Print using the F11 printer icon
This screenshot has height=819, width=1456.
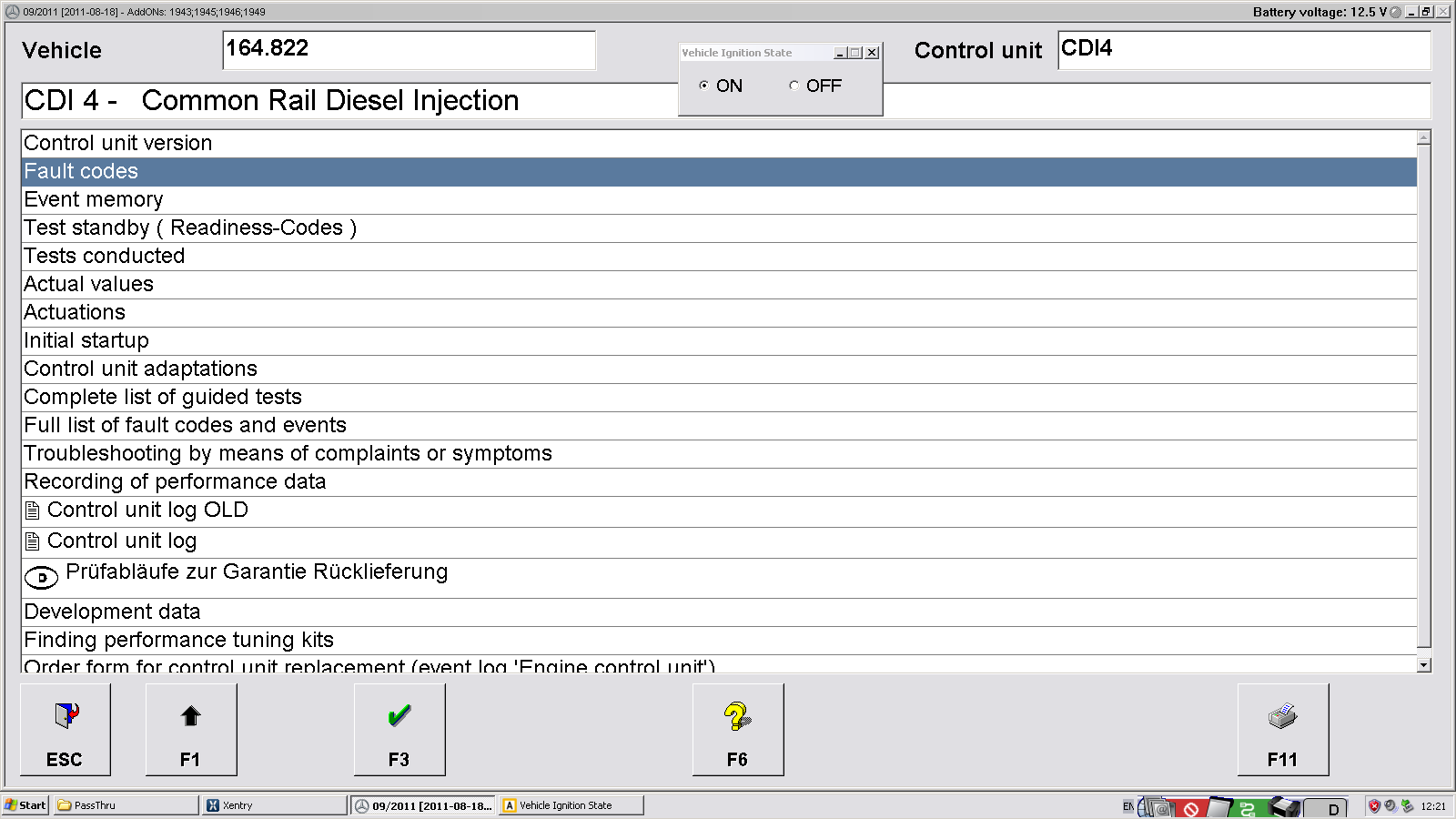[x=1282, y=730]
